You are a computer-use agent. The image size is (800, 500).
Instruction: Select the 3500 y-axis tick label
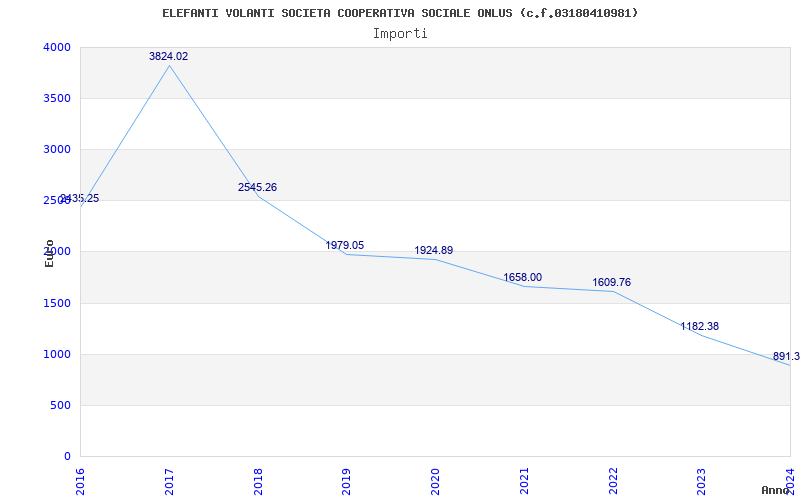pyautogui.click(x=57, y=98)
